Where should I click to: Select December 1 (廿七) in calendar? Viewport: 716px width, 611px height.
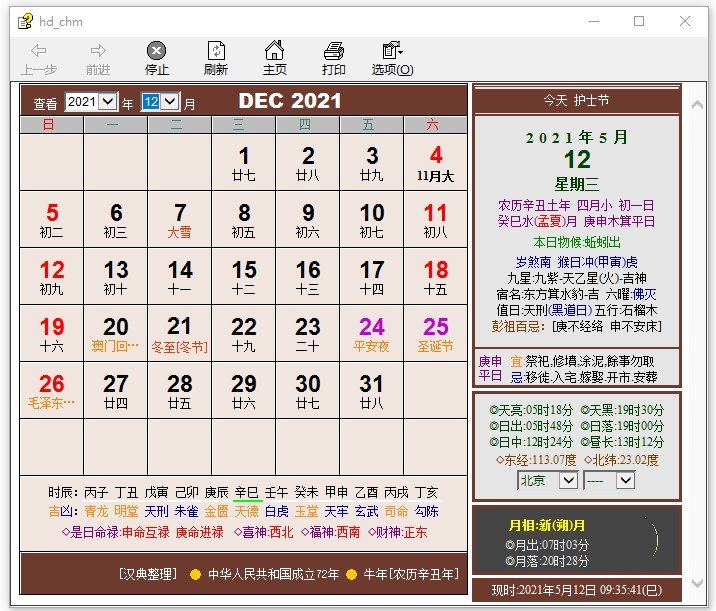click(244, 163)
